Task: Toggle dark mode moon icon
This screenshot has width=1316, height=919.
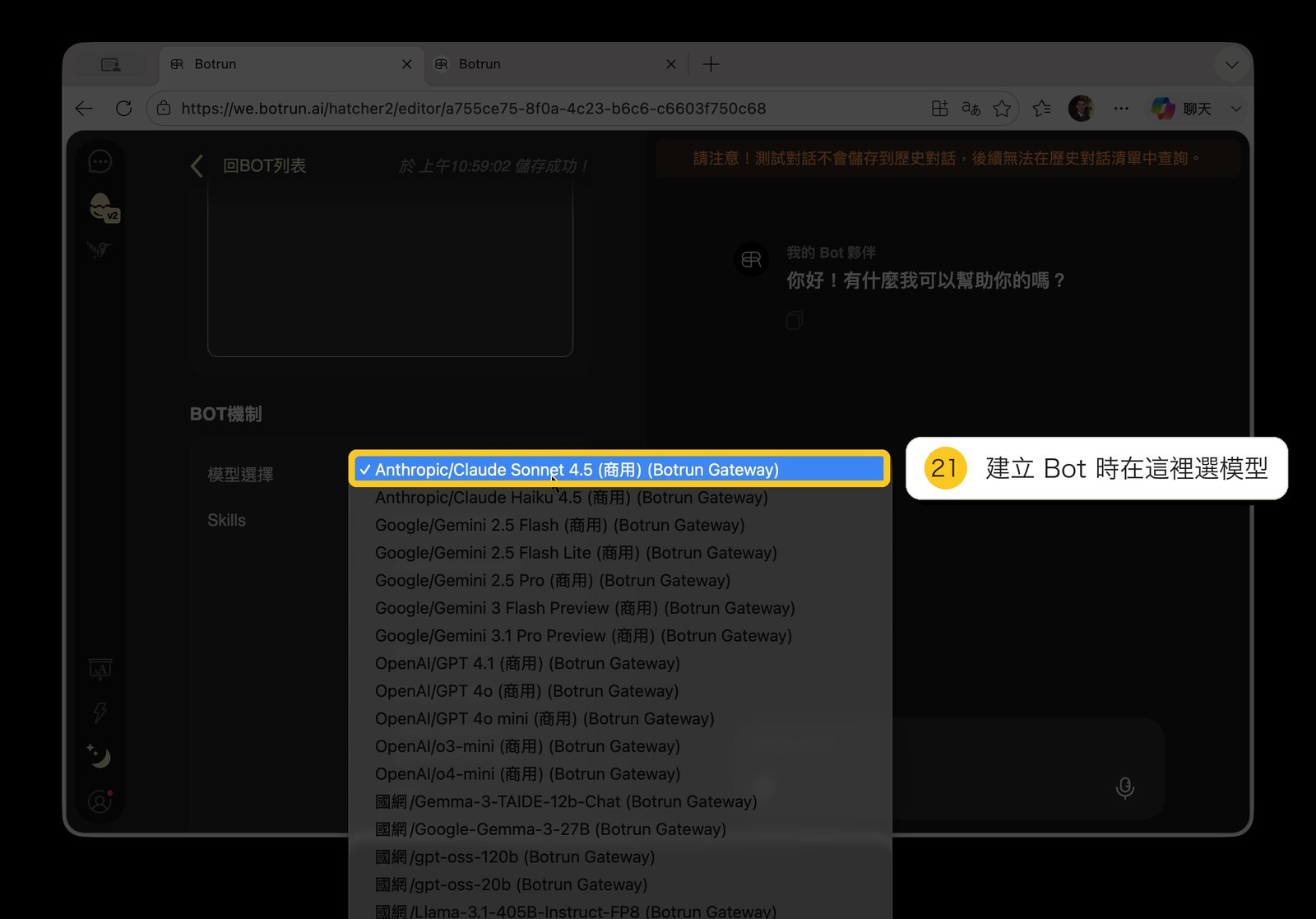Action: coord(99,755)
